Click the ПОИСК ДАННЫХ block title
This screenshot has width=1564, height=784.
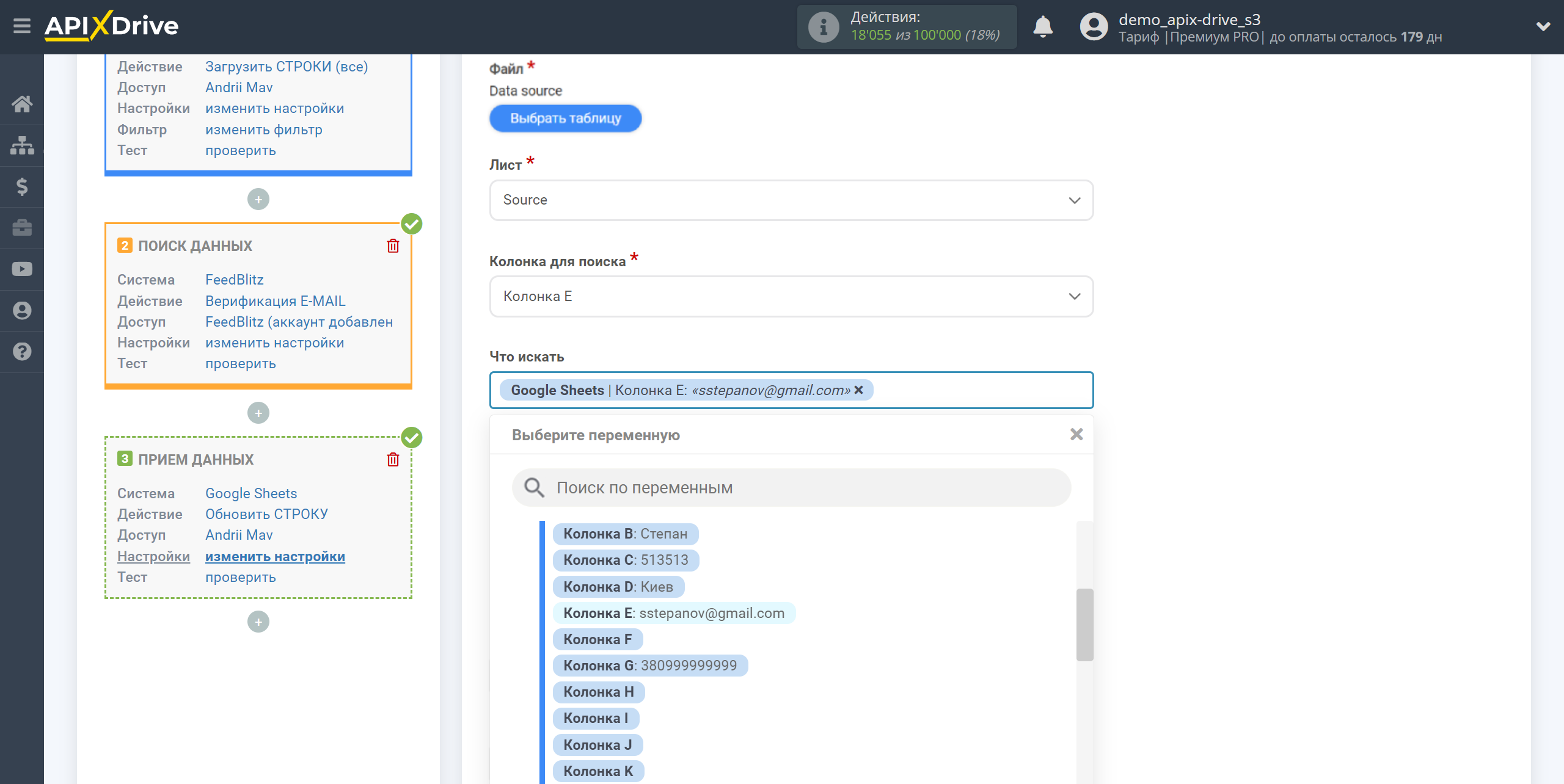click(x=195, y=245)
